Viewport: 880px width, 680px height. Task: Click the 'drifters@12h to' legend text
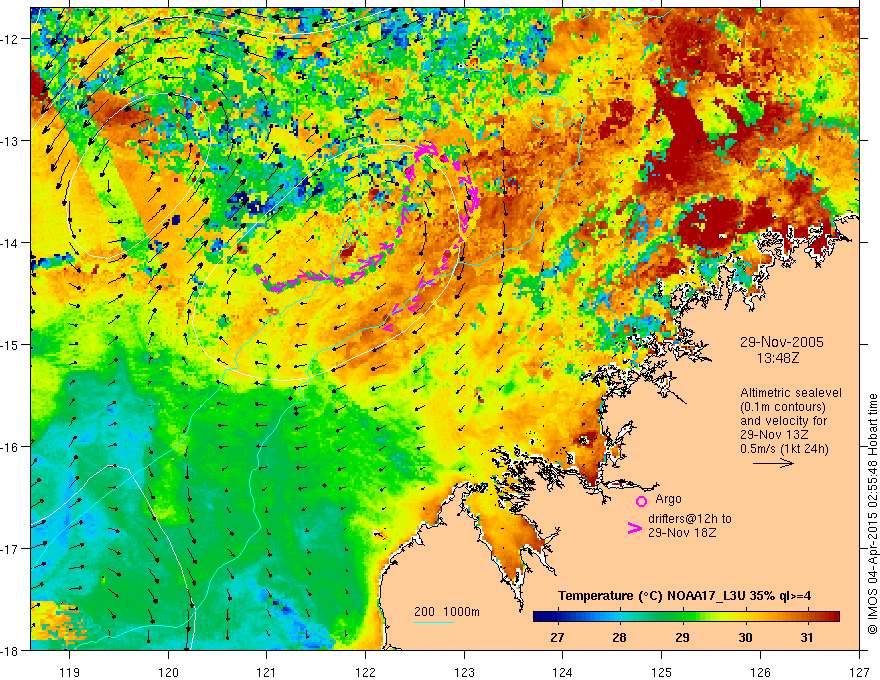point(690,519)
